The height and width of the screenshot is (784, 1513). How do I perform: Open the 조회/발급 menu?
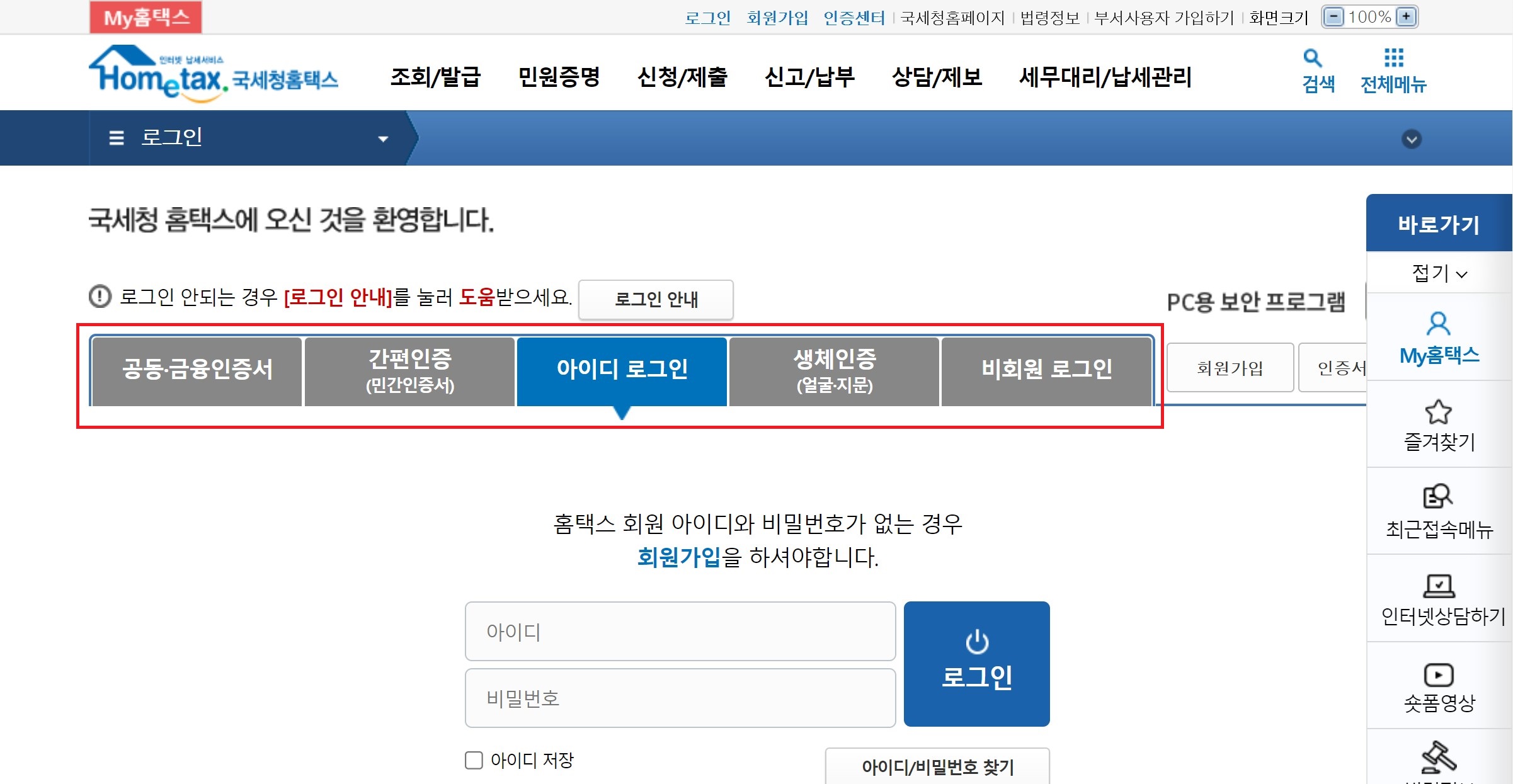pyautogui.click(x=435, y=77)
